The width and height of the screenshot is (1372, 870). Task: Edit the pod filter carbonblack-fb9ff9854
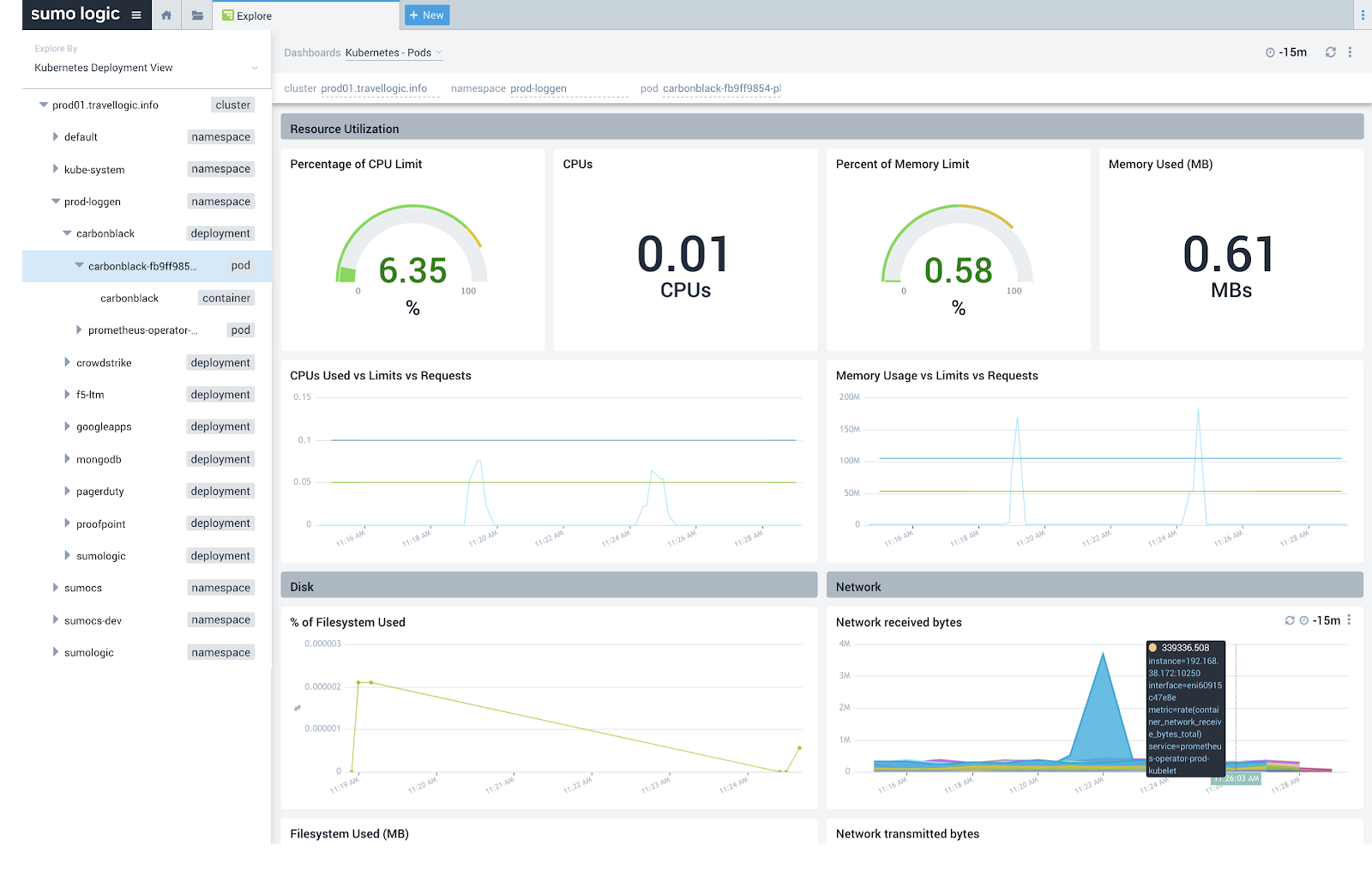(721, 88)
